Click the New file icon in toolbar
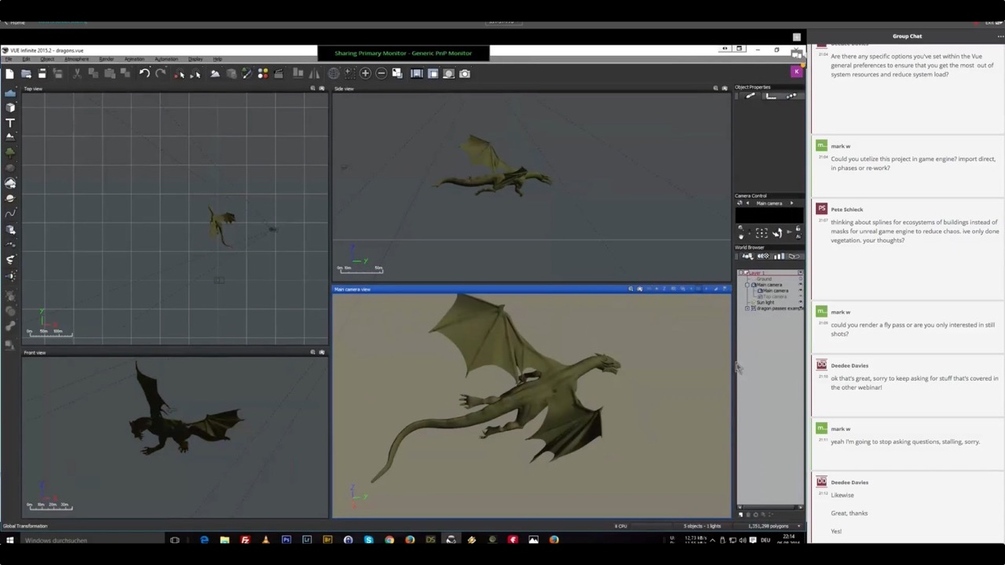The image size is (1005, 565). click(x=10, y=74)
